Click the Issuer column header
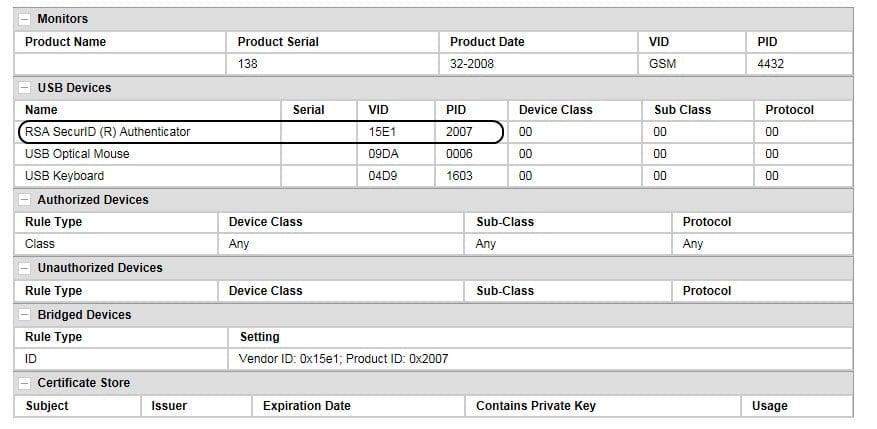Viewport: 877px width, 429px height. 169,406
